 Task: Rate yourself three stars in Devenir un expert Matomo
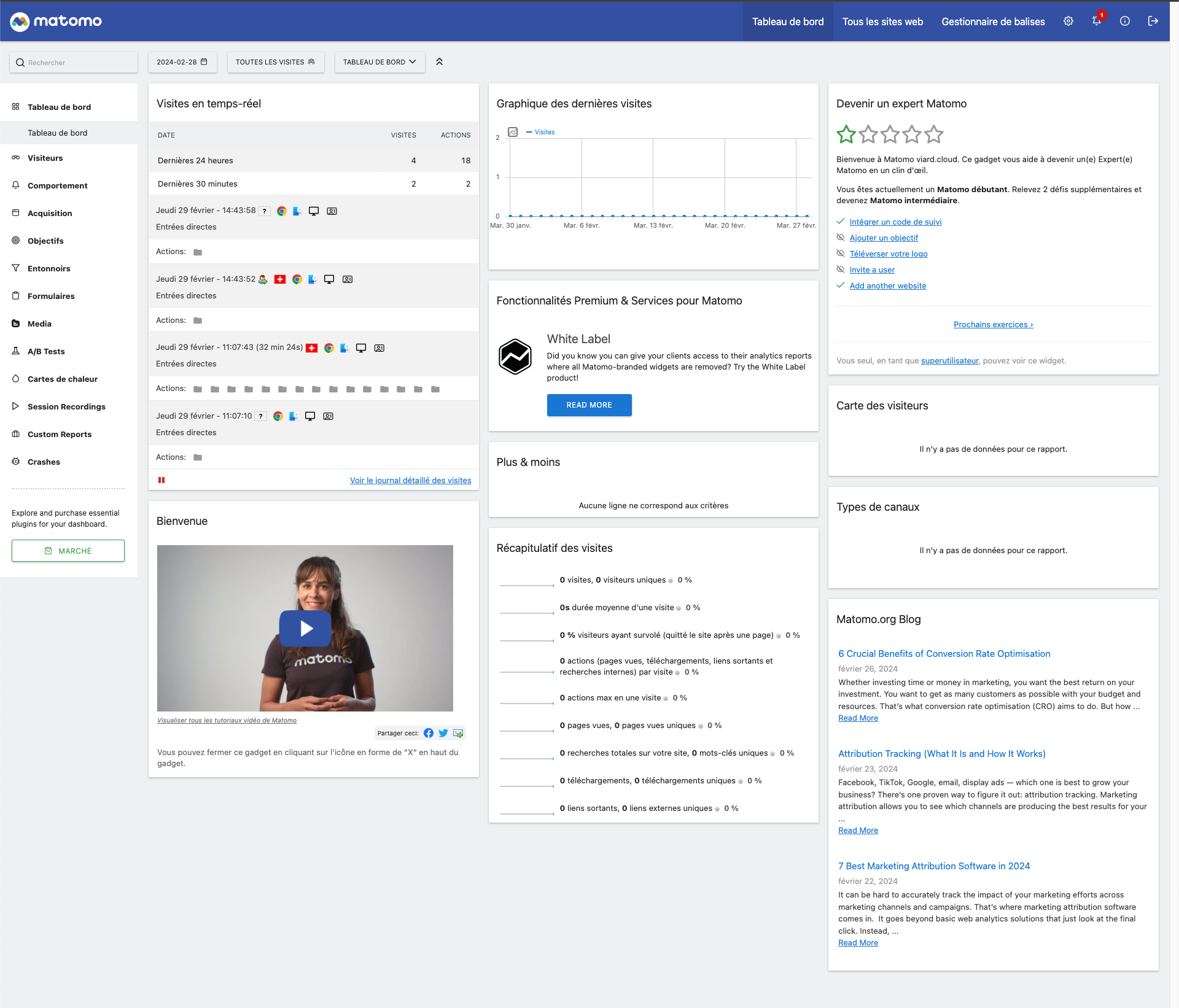pyautogui.click(x=890, y=134)
